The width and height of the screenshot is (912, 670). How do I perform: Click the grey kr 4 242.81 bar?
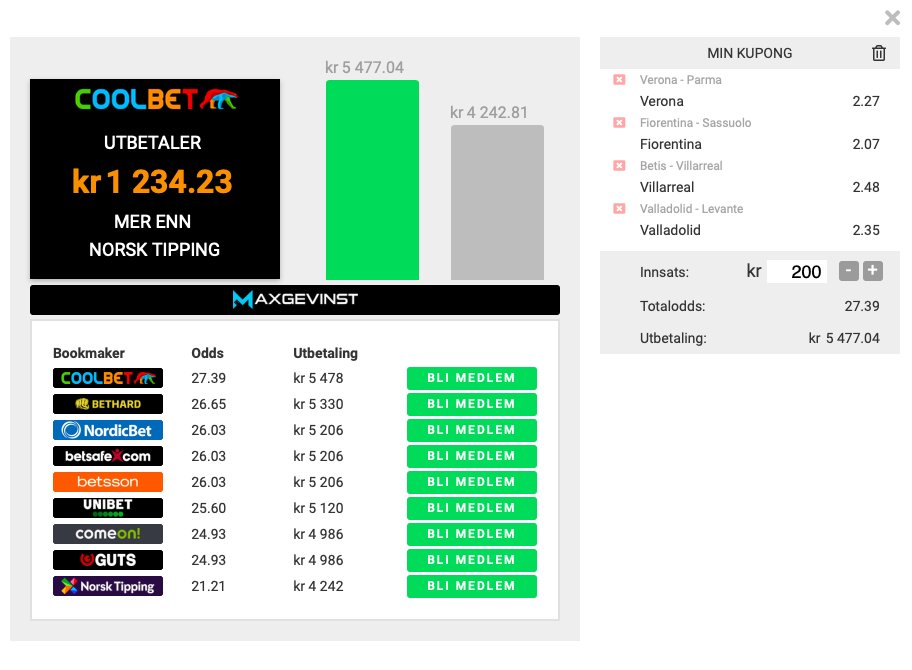pos(497,202)
